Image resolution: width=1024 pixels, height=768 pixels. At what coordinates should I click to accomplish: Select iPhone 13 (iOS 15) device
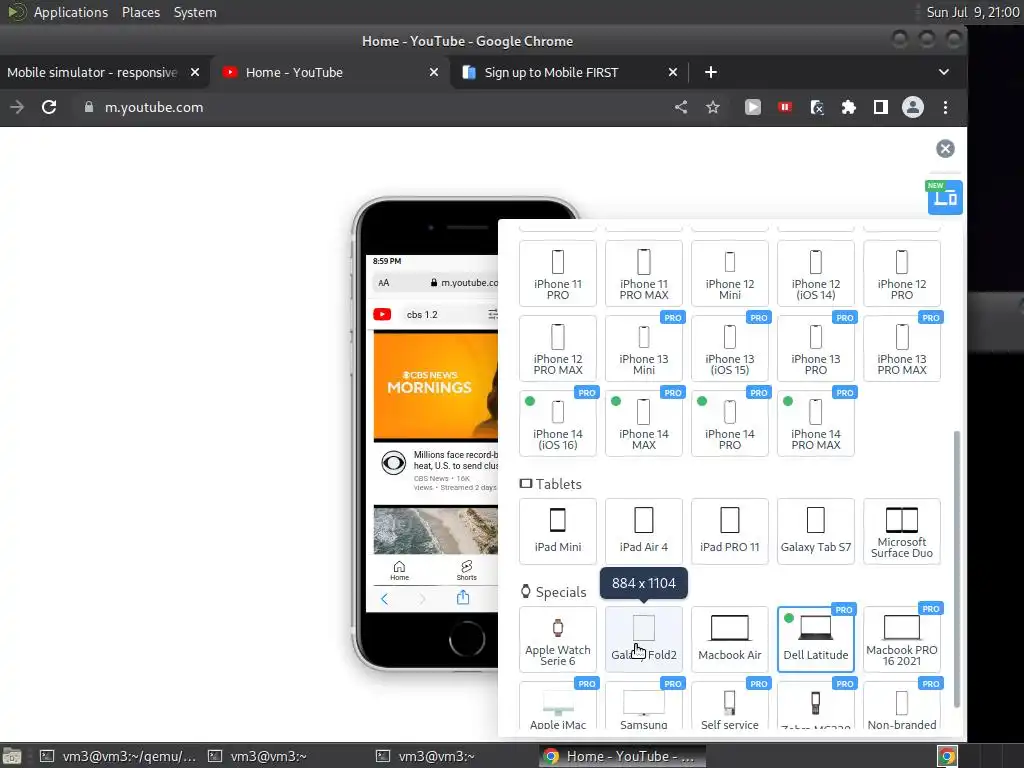(x=729, y=349)
